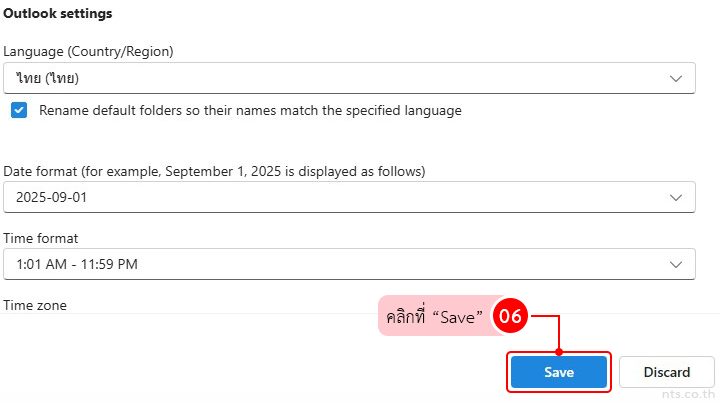
Task: Select the ไทย (ไทย) language value
Action: (x=48, y=77)
